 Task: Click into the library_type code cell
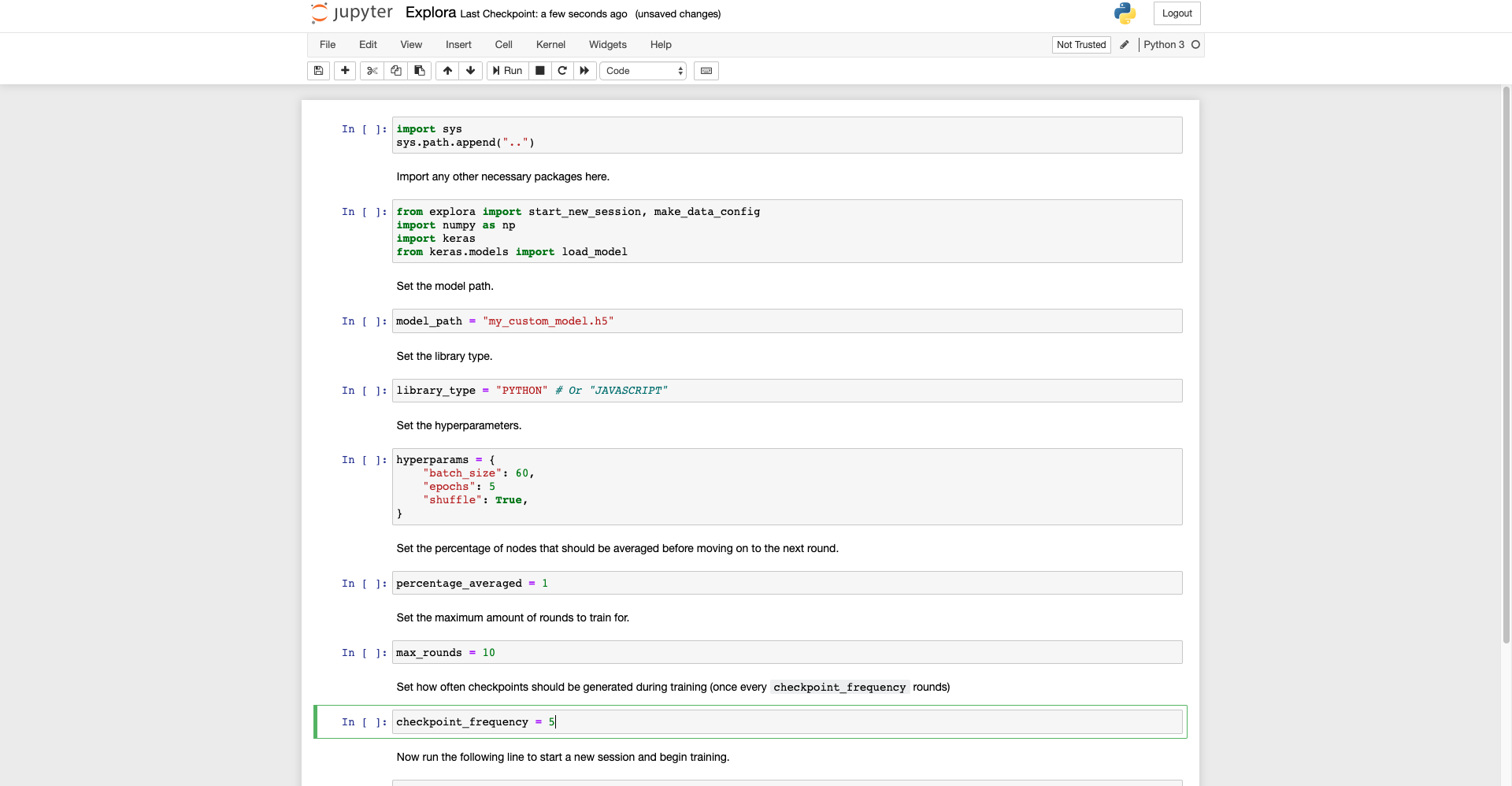point(787,391)
